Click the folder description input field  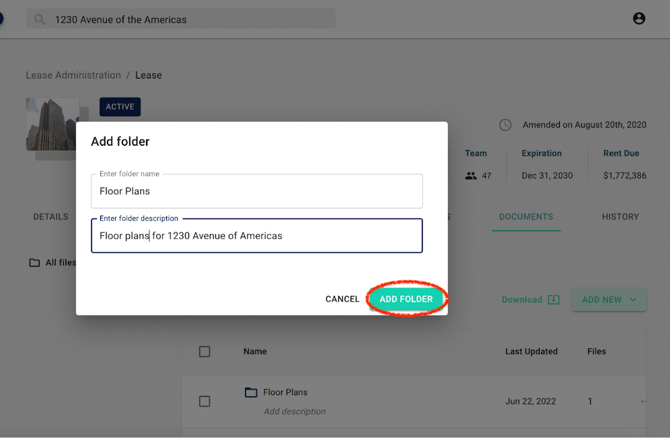pyautogui.click(x=257, y=236)
